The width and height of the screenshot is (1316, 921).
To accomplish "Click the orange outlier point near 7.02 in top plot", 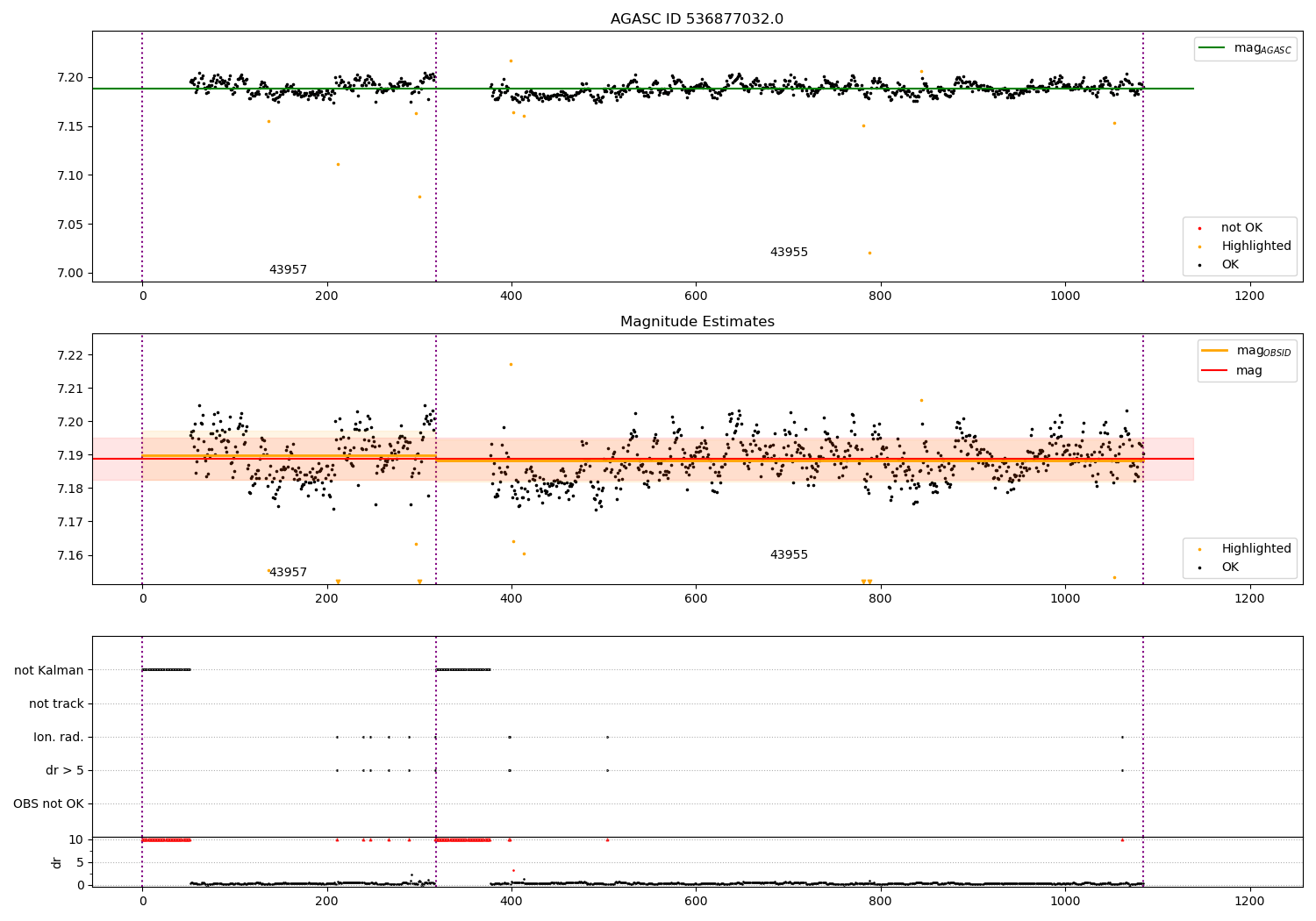I will [869, 253].
